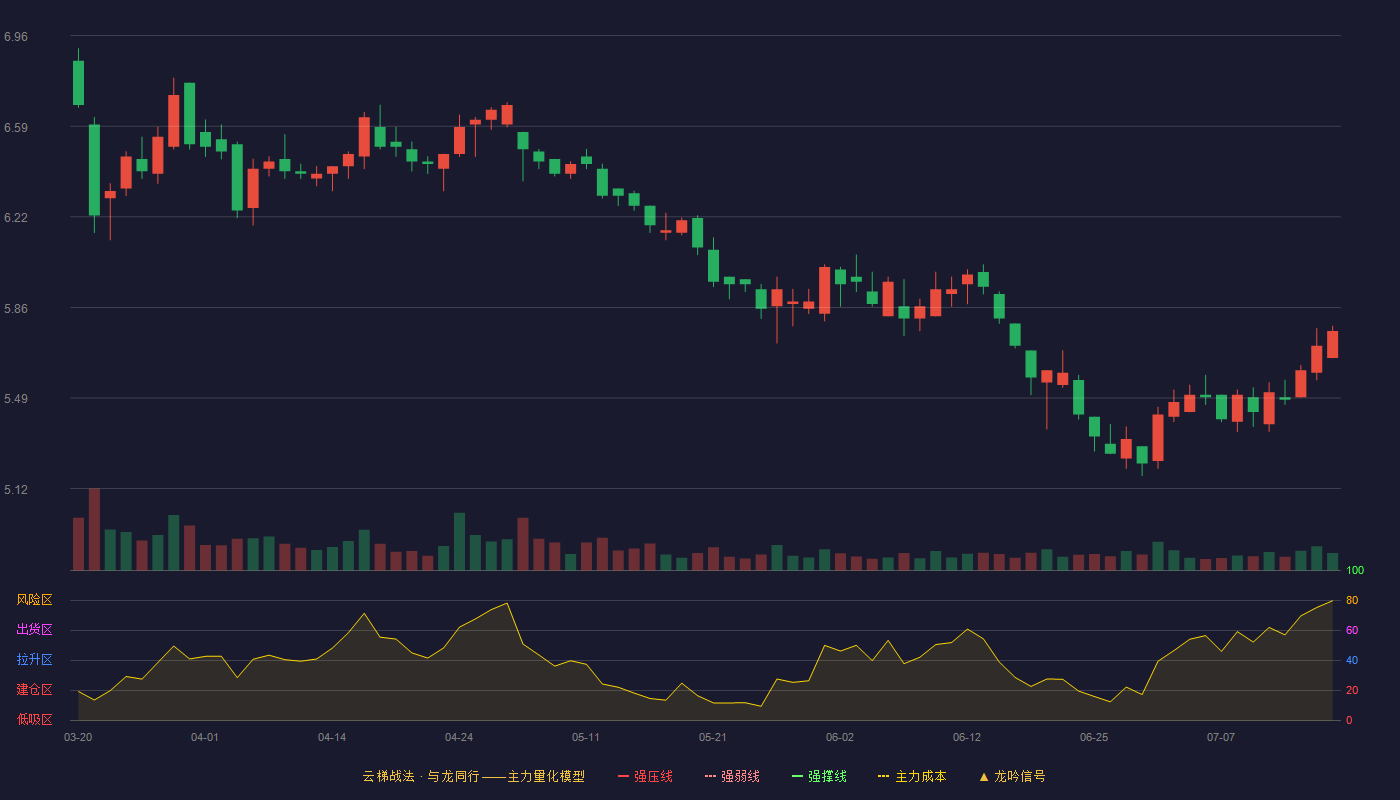Screen dimensions: 1400x800
Task: Select the 风险区 zone label
Action: pyautogui.click(x=34, y=600)
